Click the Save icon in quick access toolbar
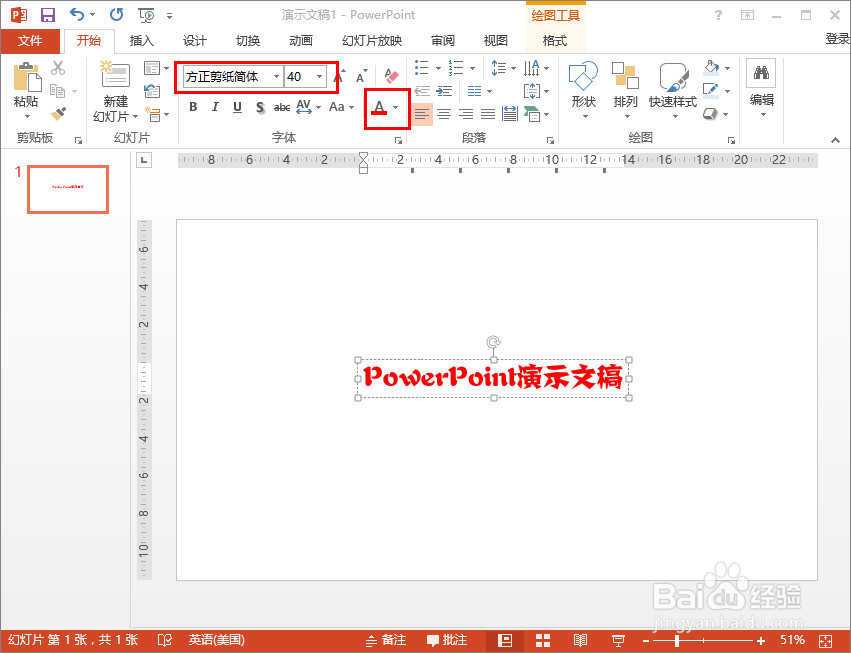 coord(48,15)
